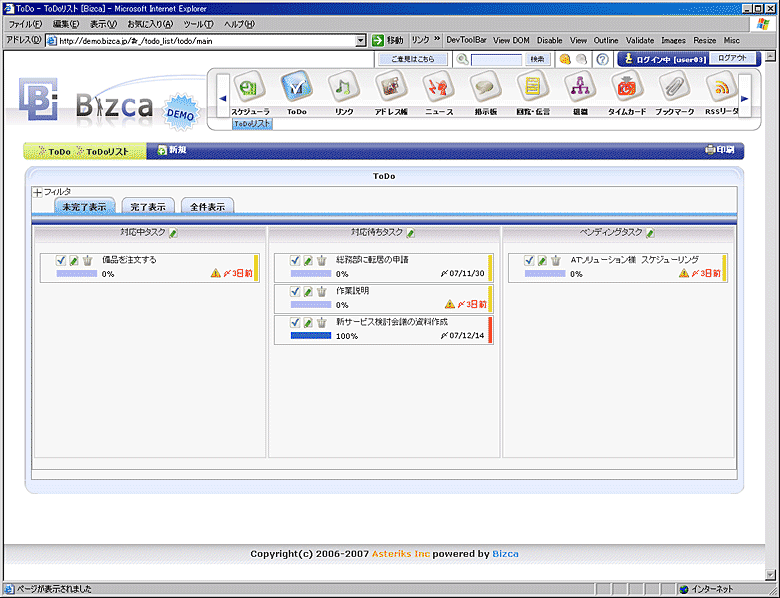
Task: Edit the 総務部に転居の申請 task
Action: (x=308, y=260)
